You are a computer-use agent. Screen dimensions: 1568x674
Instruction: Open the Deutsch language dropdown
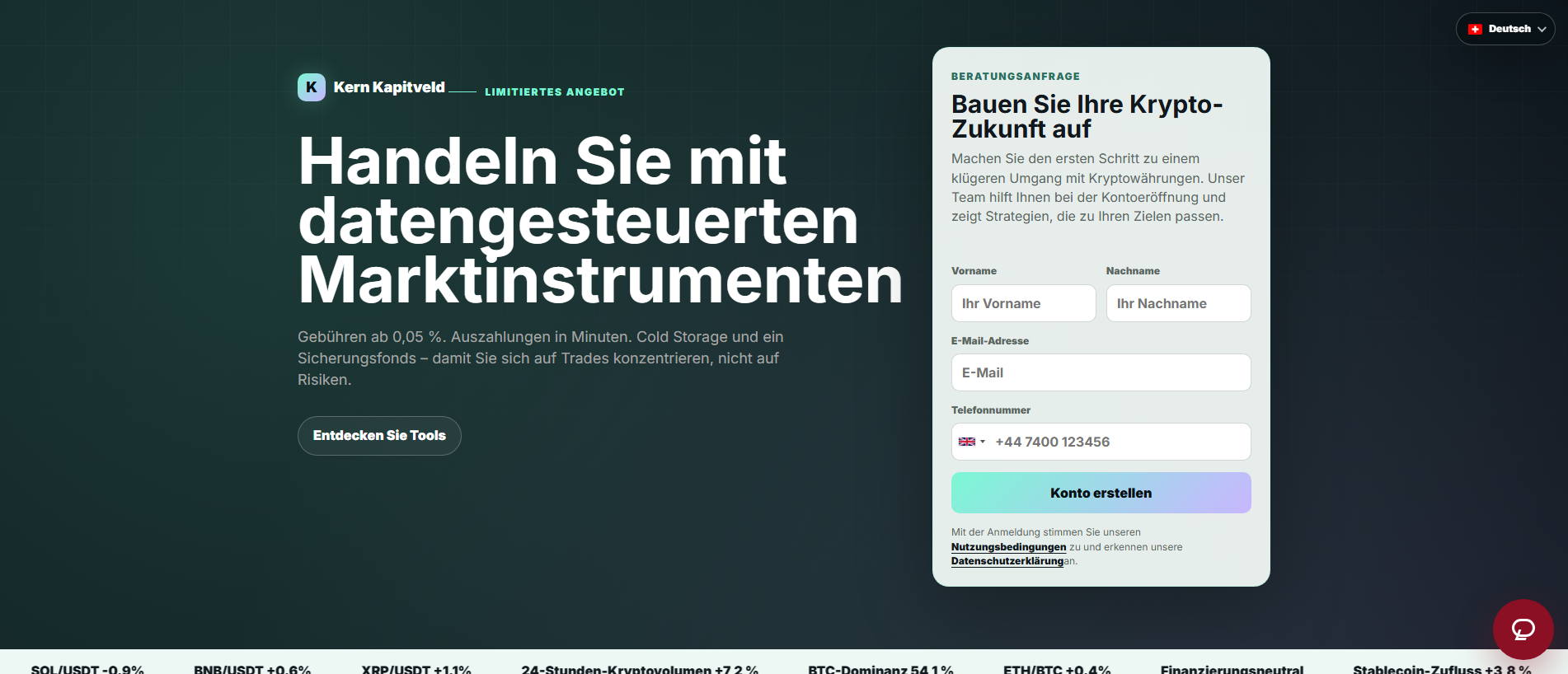(x=1505, y=29)
